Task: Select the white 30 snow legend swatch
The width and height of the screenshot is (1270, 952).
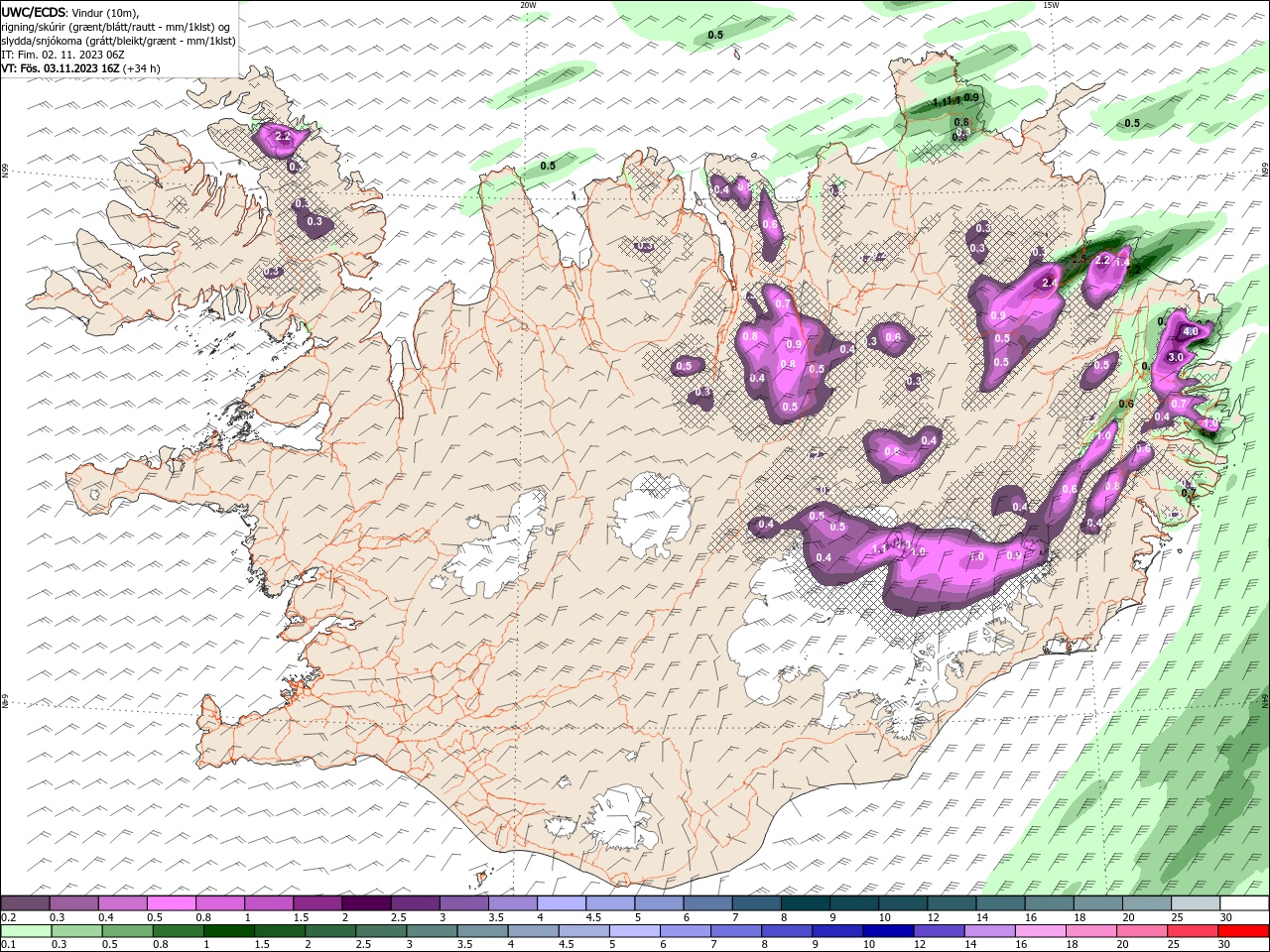Action: [x=1244, y=903]
